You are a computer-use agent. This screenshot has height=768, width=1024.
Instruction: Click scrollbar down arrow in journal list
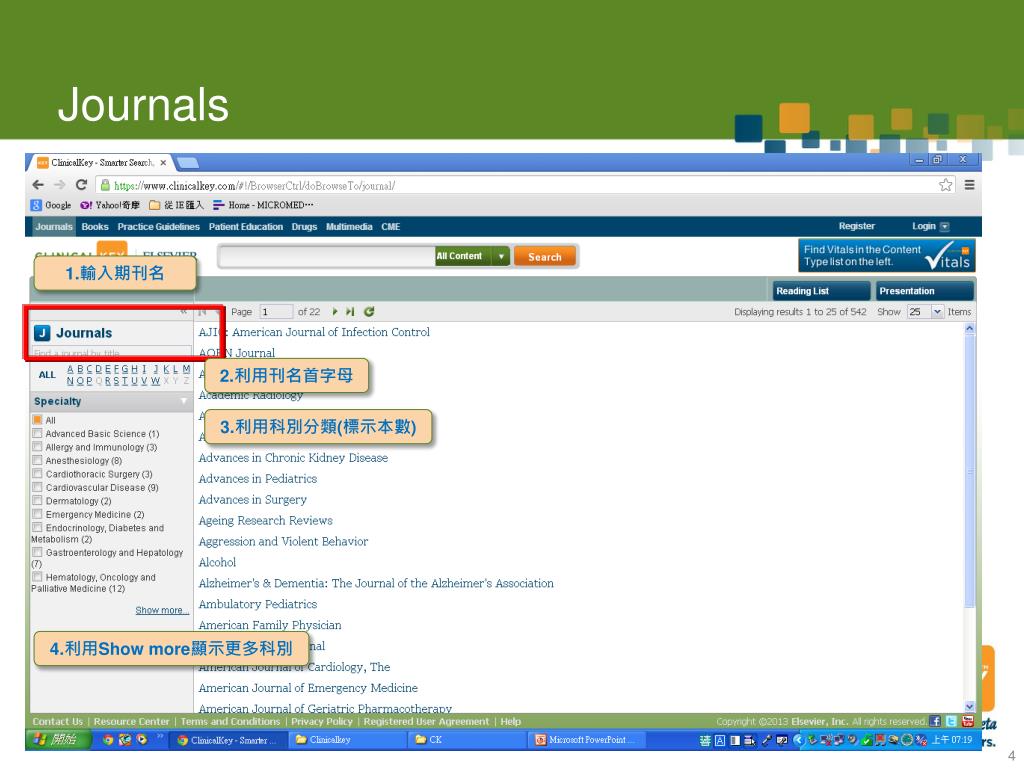970,707
